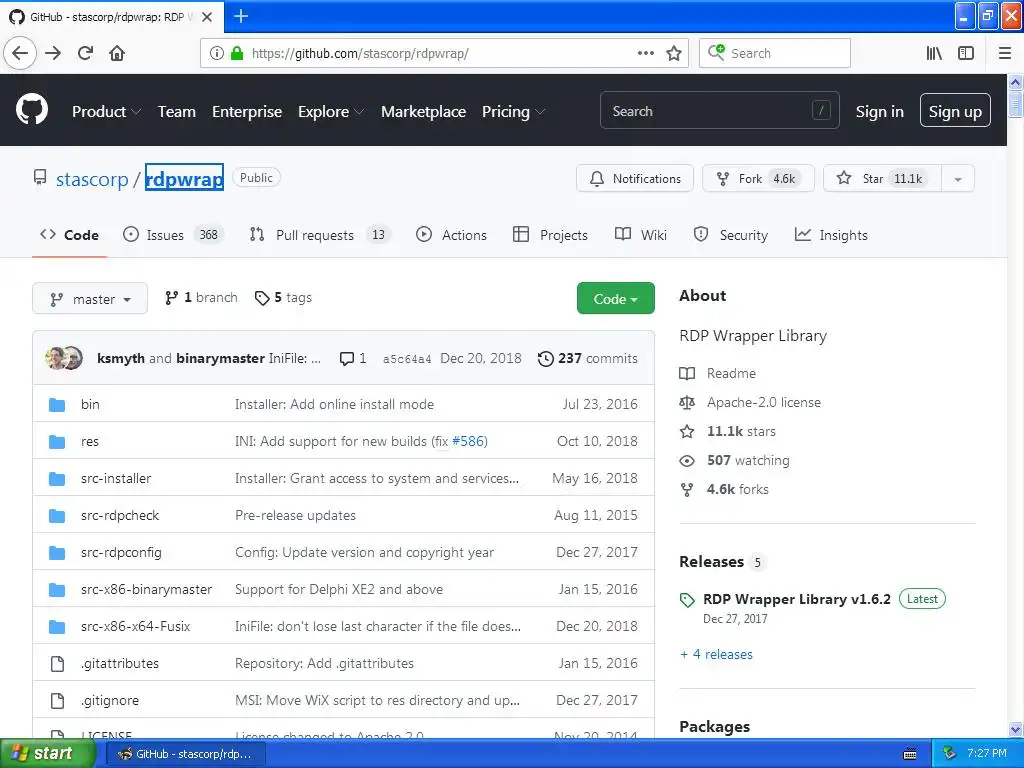Click the page scrollbar down arrow

coord(1016,729)
